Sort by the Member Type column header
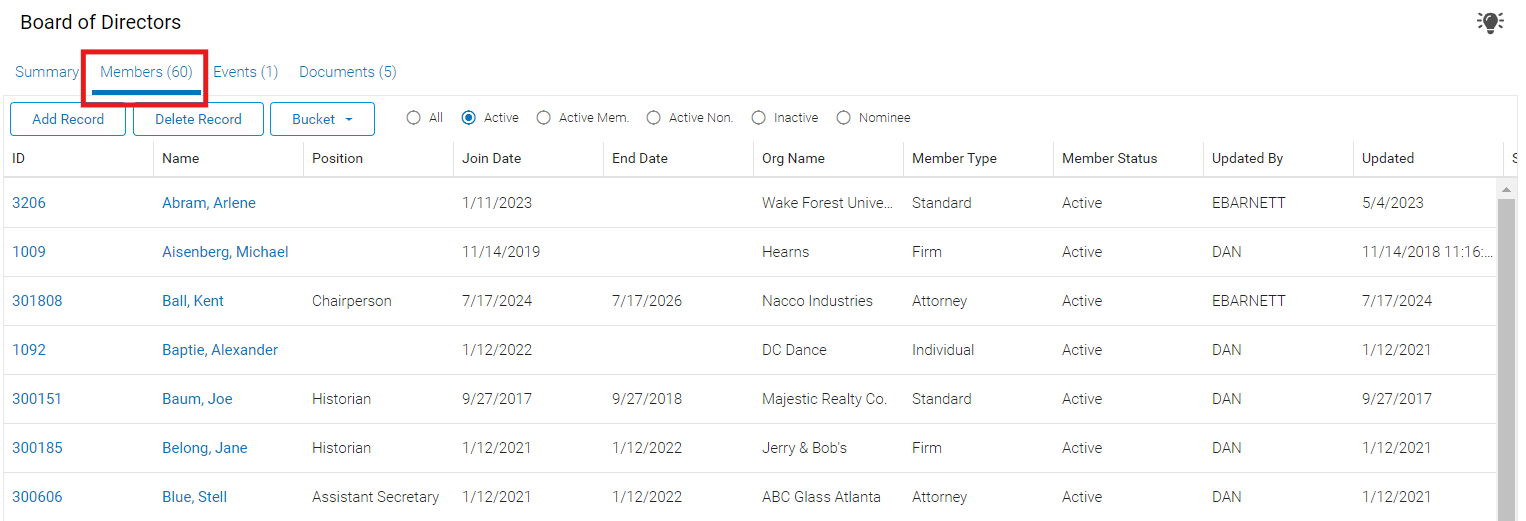The width and height of the screenshot is (1526, 521). pos(978,158)
